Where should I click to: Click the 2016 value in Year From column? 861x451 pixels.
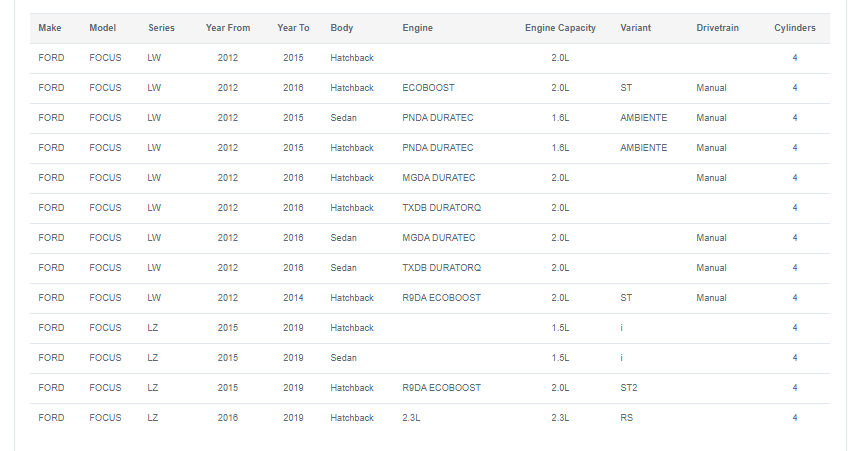pyautogui.click(x=227, y=418)
